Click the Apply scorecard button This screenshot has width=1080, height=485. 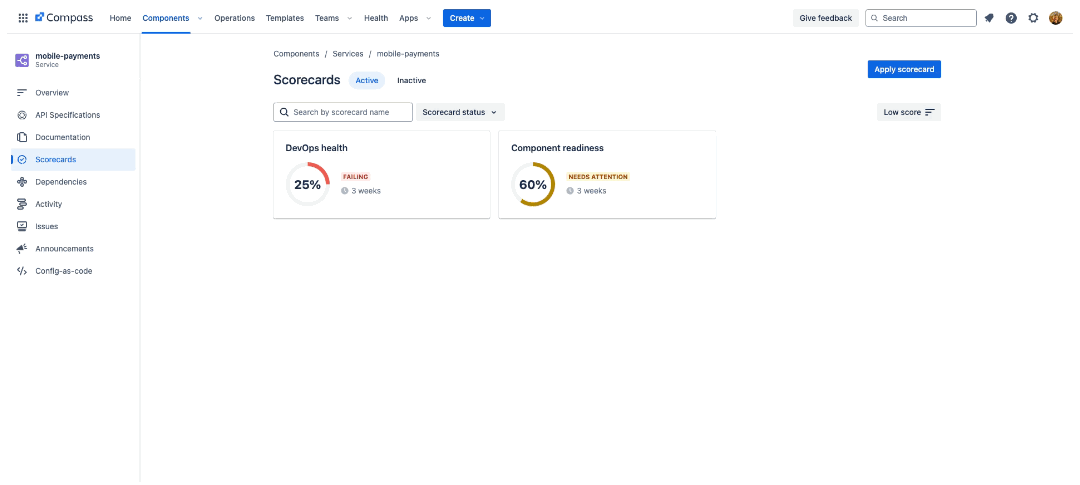(x=904, y=69)
